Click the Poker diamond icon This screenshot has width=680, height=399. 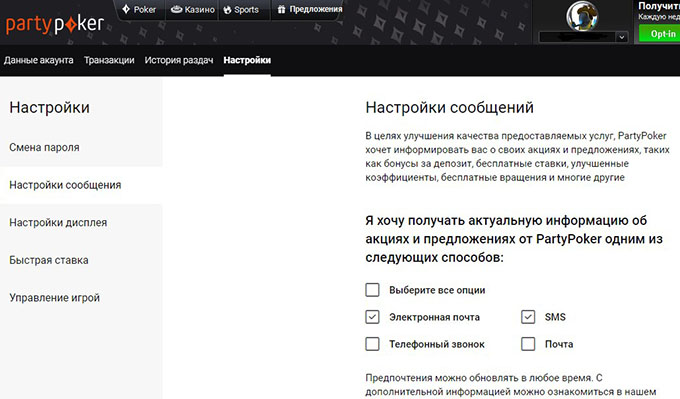pyautogui.click(x=126, y=9)
